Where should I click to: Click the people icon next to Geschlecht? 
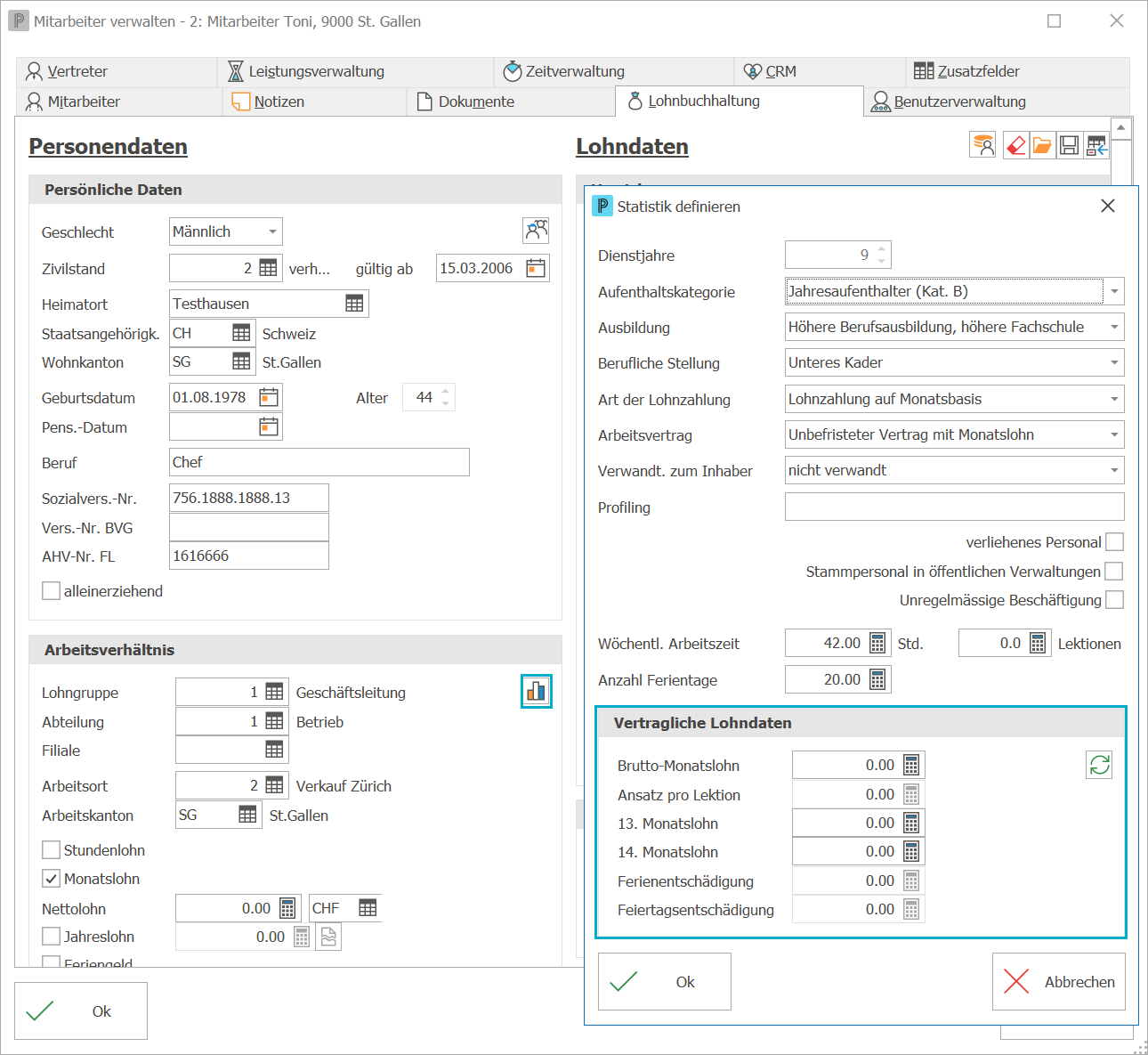[x=536, y=231]
